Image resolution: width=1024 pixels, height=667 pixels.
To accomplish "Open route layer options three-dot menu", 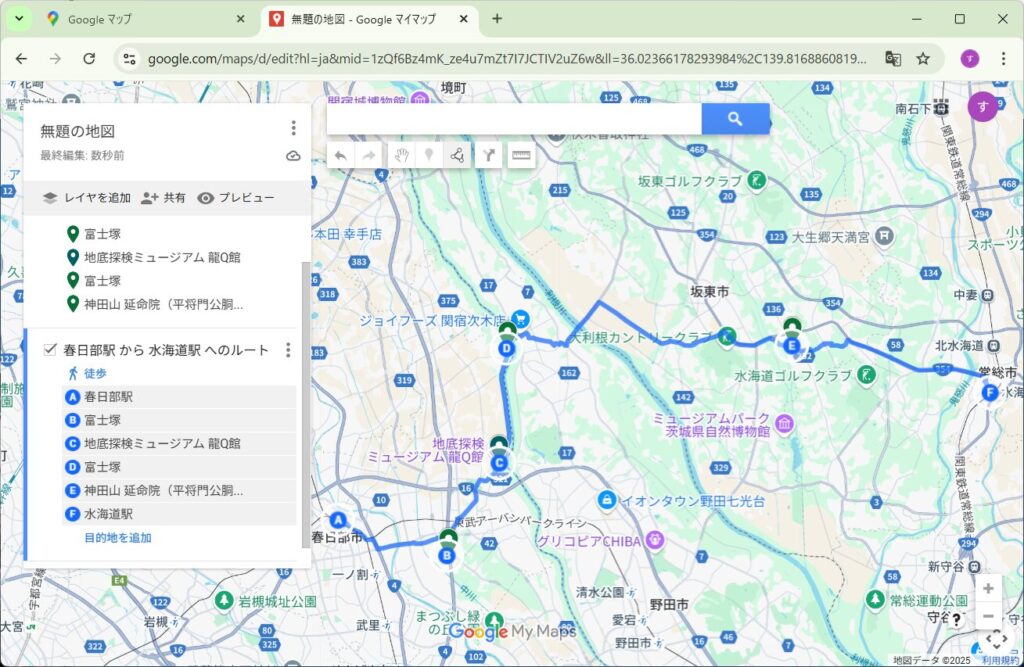I will coord(288,350).
